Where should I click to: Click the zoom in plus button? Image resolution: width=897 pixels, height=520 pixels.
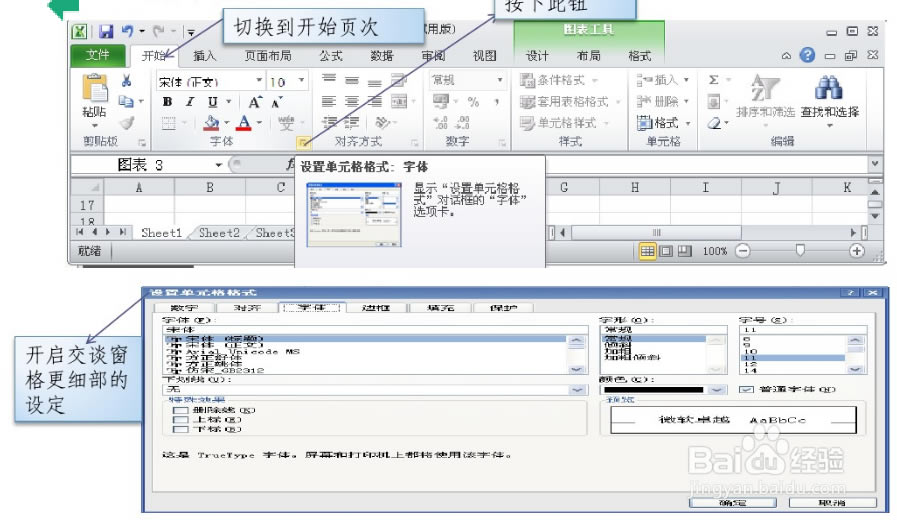tap(856, 251)
